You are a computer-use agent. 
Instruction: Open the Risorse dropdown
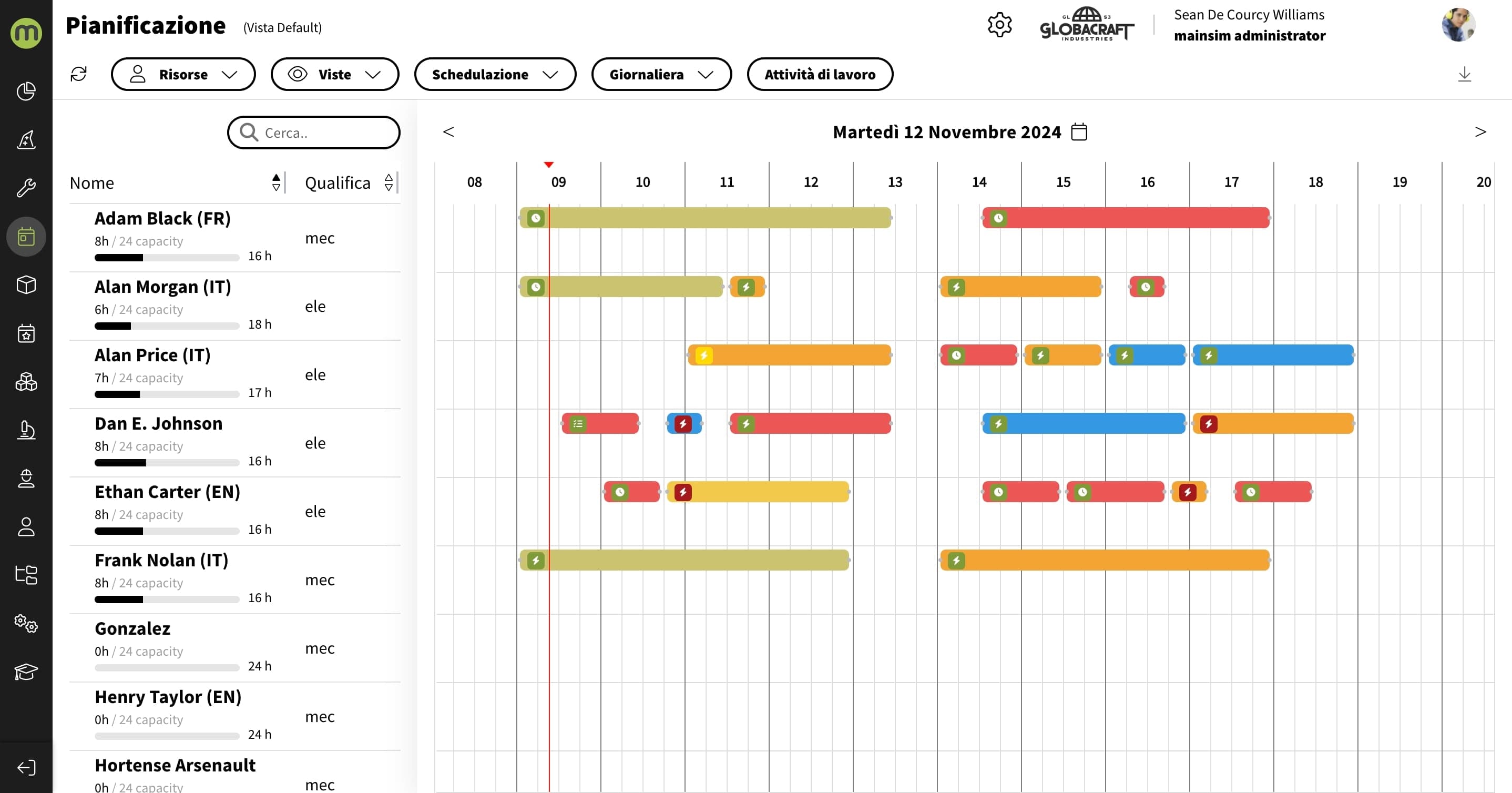pyautogui.click(x=183, y=74)
